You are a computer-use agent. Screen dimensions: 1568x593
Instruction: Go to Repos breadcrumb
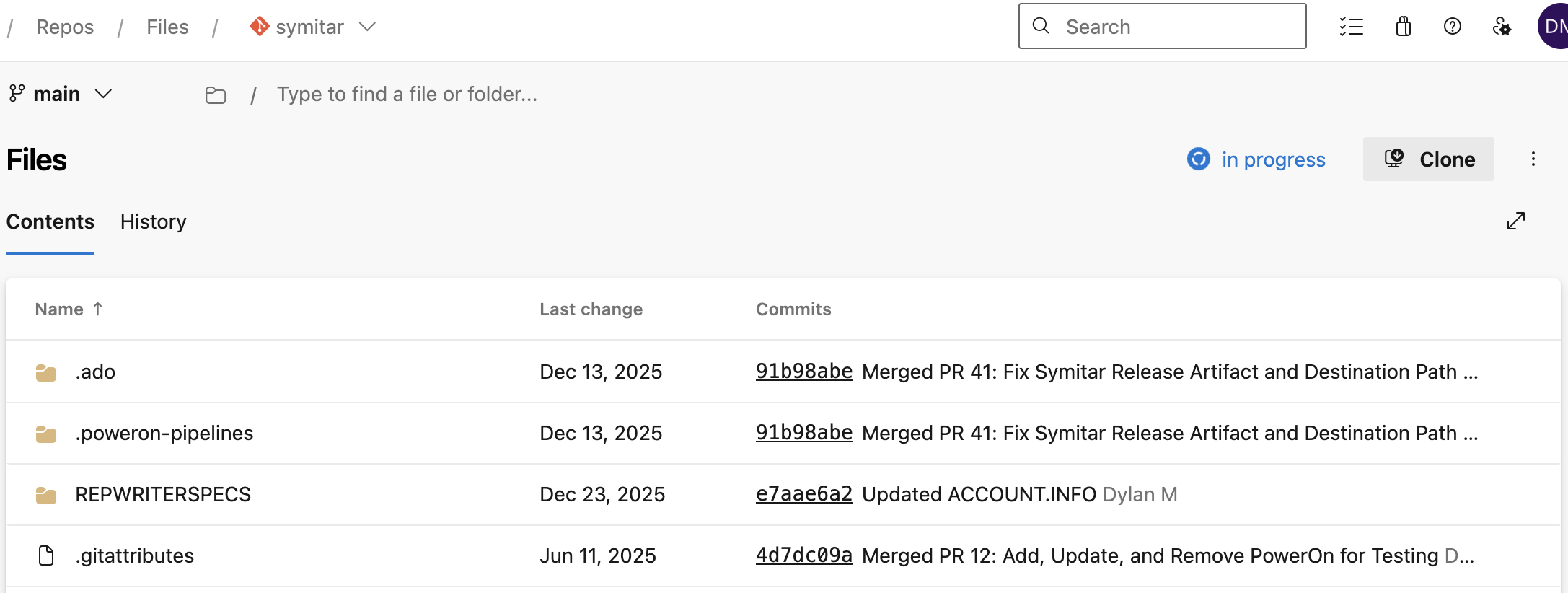65,27
